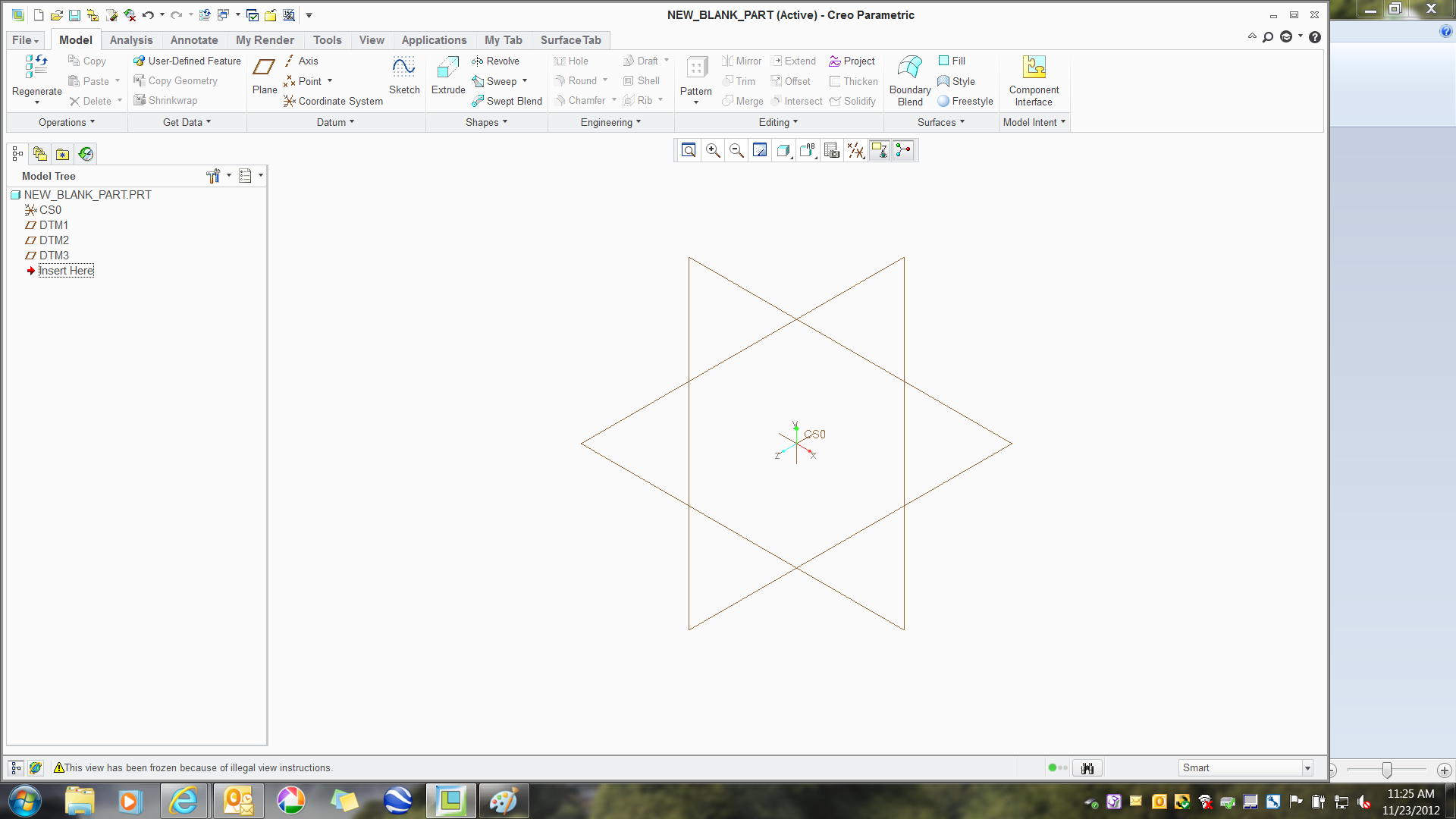Open the Style surface tool
The height and width of the screenshot is (819, 1456).
956,81
